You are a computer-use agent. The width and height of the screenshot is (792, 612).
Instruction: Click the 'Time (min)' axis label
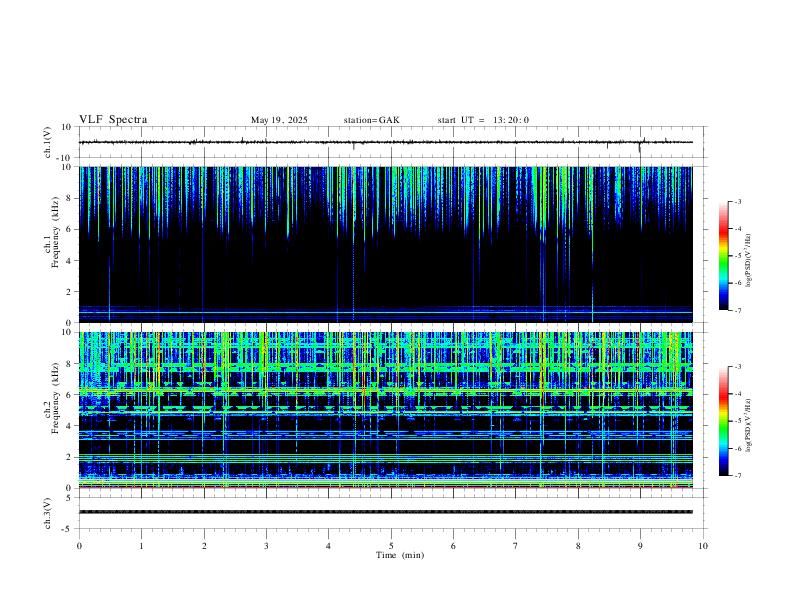(400, 555)
